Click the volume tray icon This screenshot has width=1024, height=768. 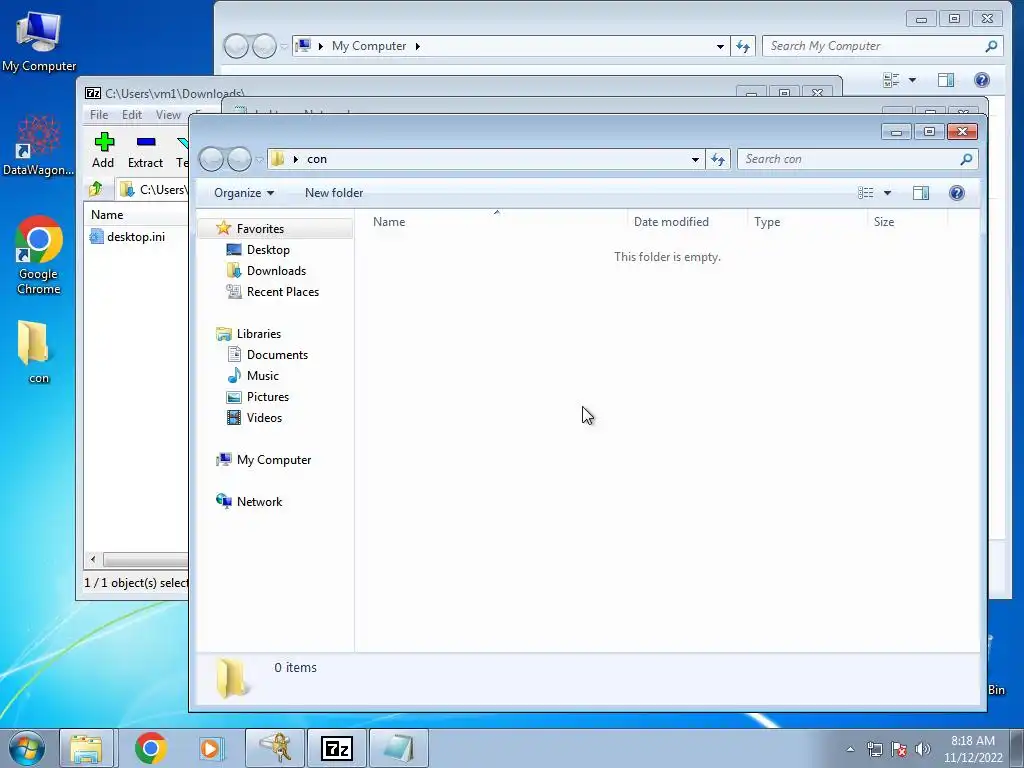coord(923,749)
